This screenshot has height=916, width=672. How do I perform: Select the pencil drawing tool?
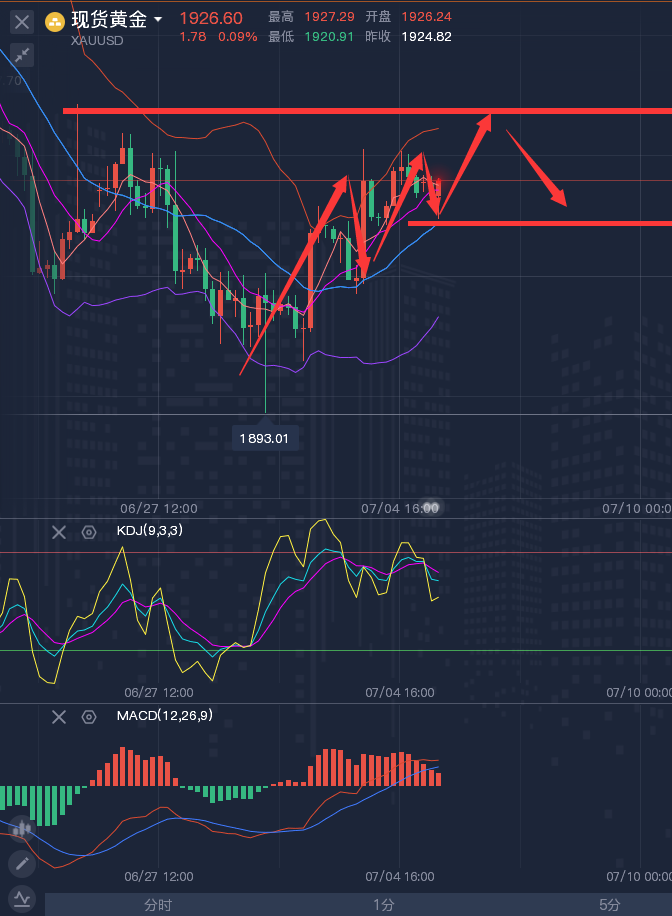[22, 864]
